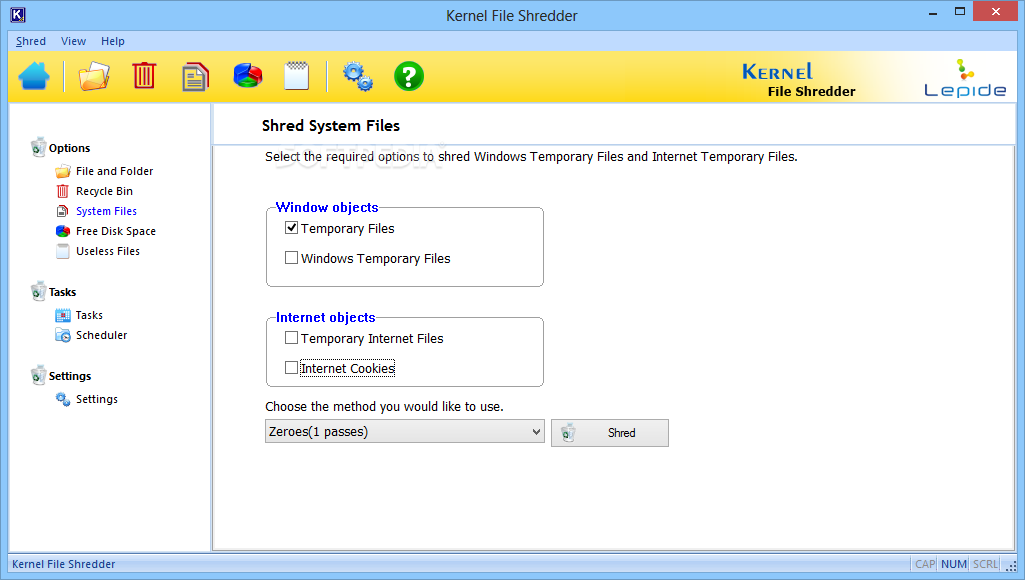Open the Help menu
The height and width of the screenshot is (580, 1025).
pos(112,41)
